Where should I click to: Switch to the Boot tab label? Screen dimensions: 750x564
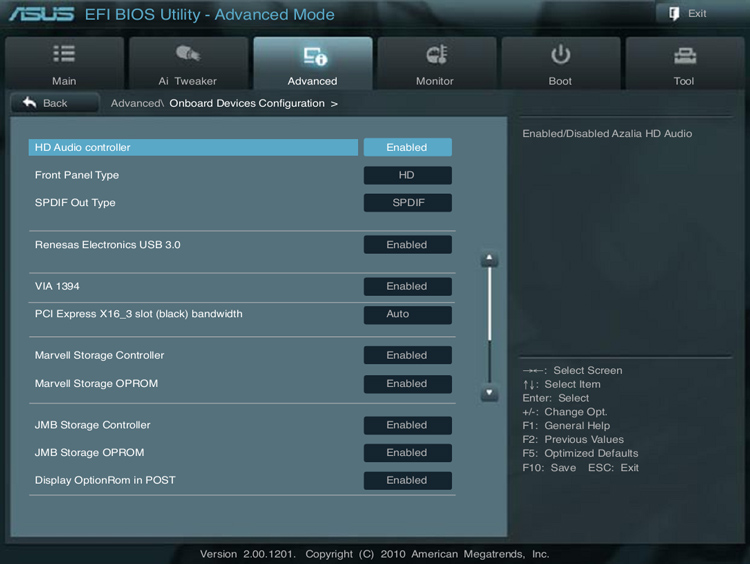(560, 81)
